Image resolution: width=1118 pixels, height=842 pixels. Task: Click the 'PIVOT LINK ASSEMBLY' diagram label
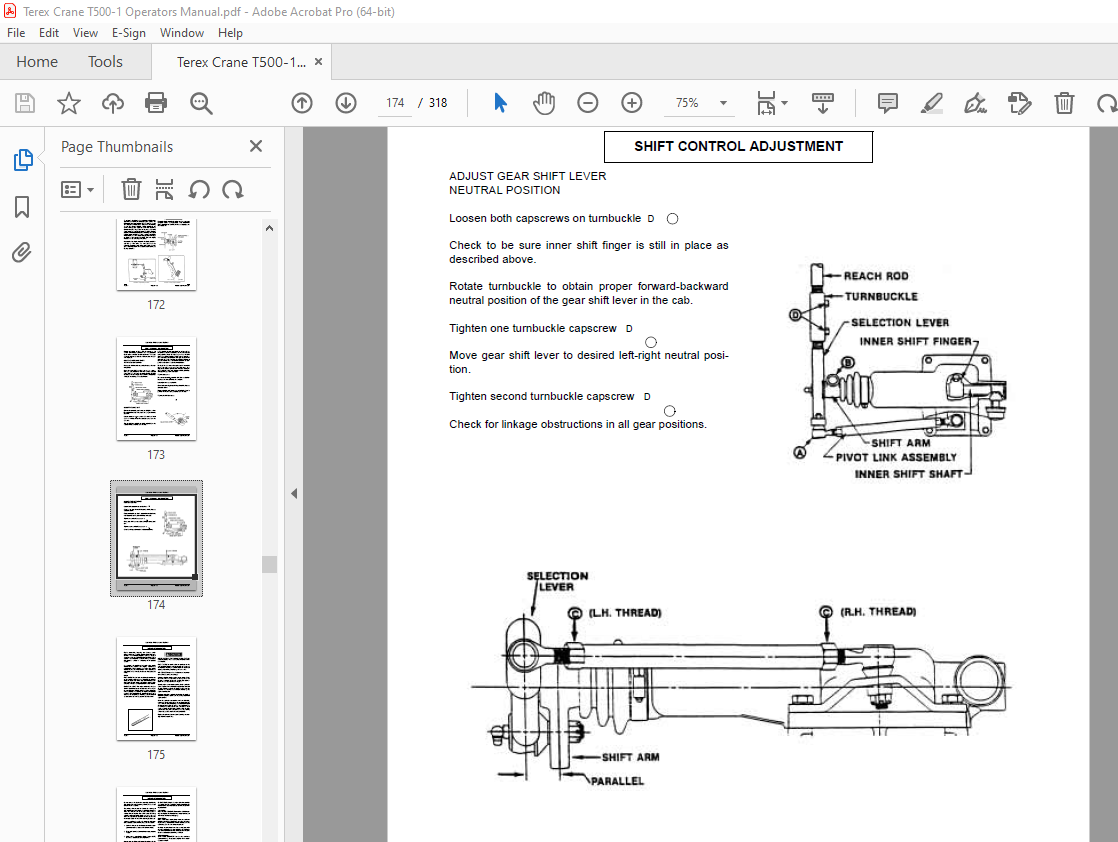(x=896, y=457)
